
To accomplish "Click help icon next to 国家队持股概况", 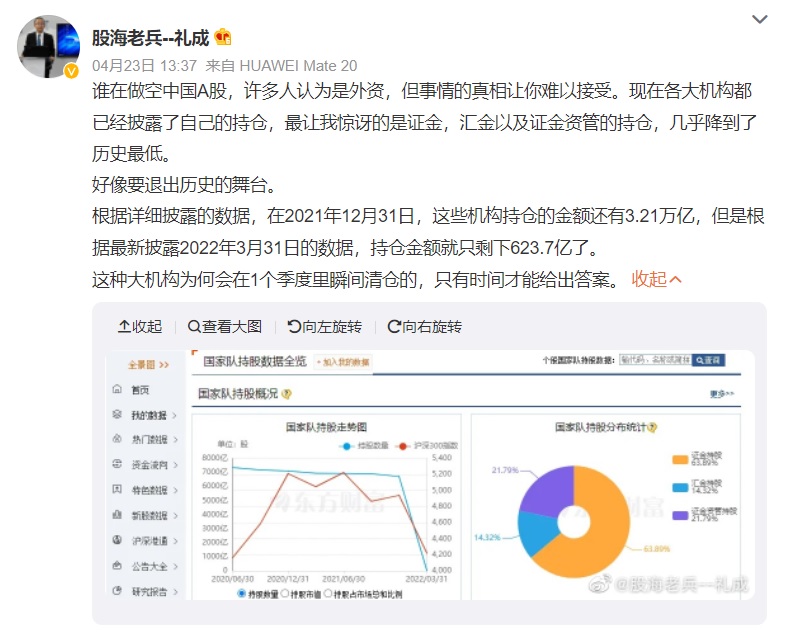I will tap(286, 394).
